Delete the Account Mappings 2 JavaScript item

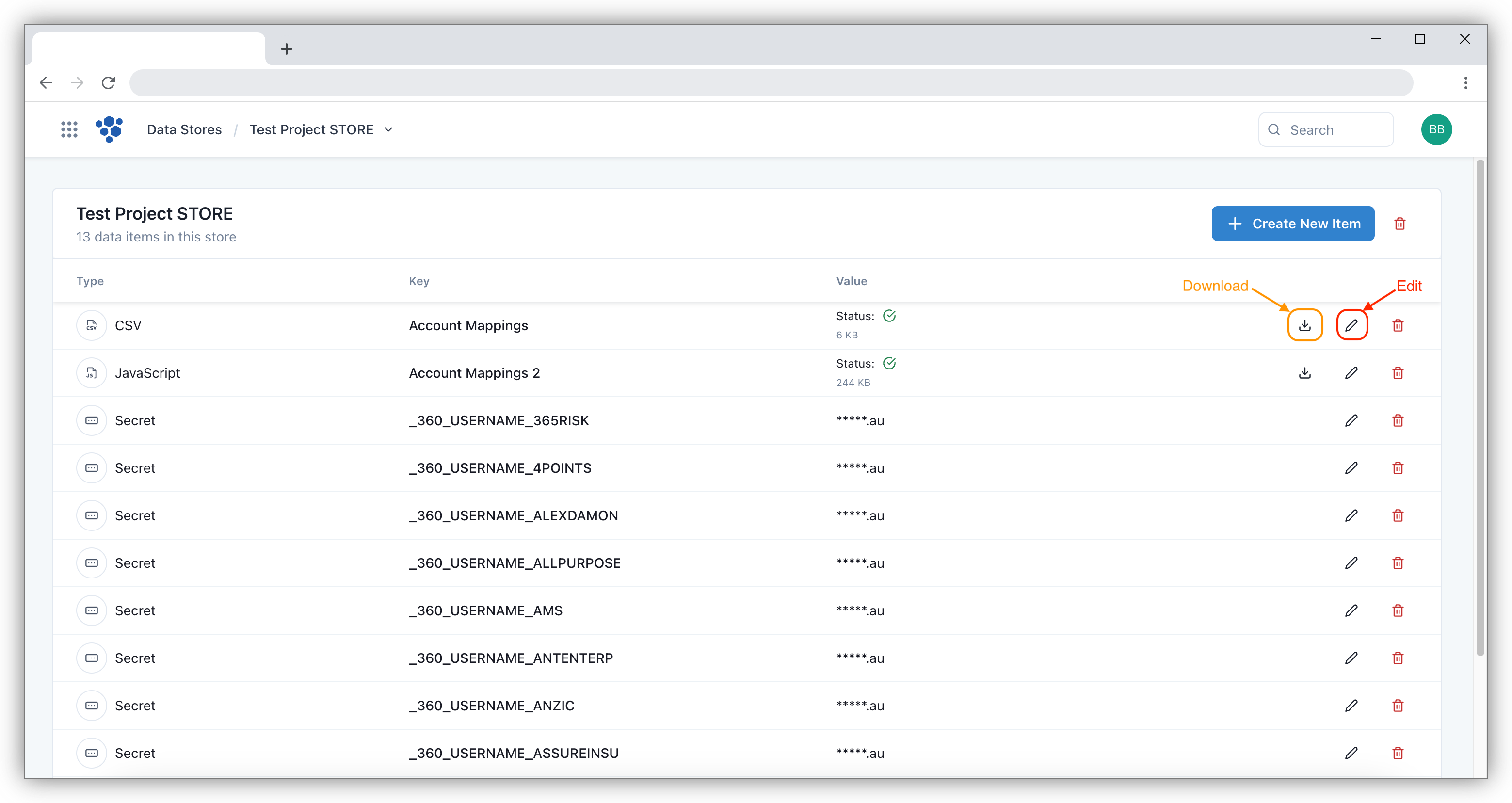[1398, 373]
